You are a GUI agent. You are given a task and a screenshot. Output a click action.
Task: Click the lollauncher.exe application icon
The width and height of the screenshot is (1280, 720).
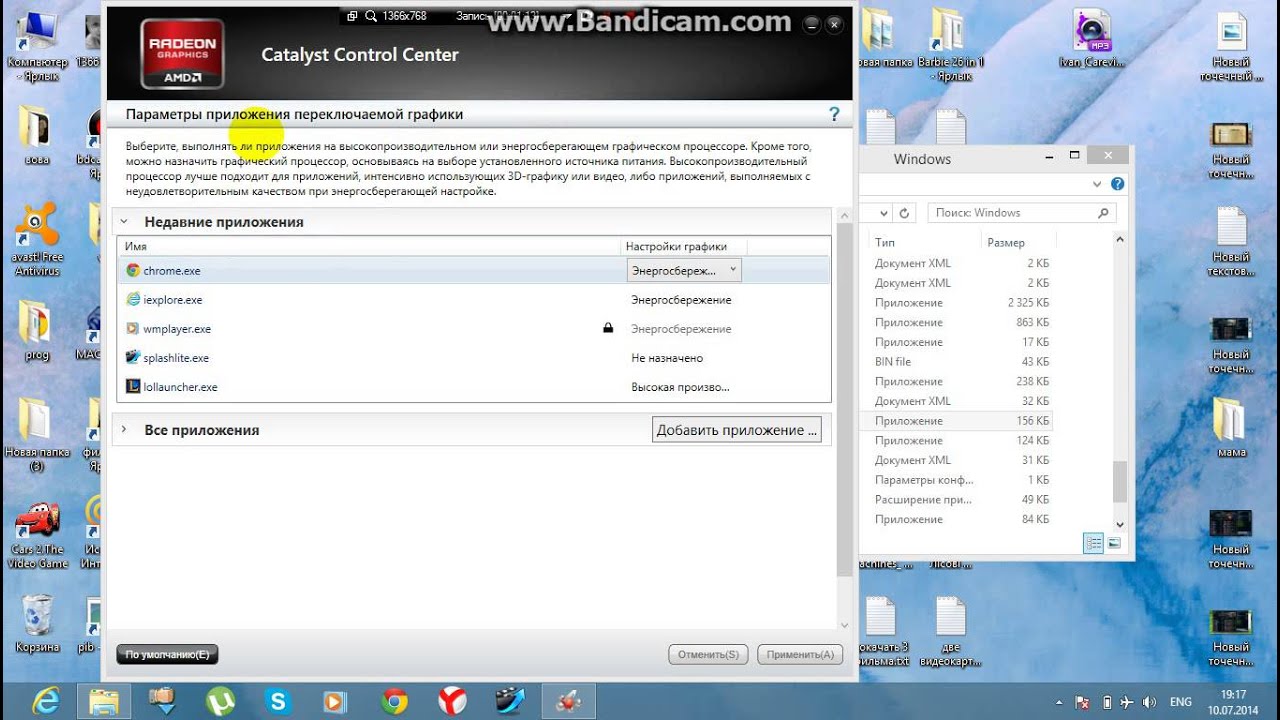(133, 386)
